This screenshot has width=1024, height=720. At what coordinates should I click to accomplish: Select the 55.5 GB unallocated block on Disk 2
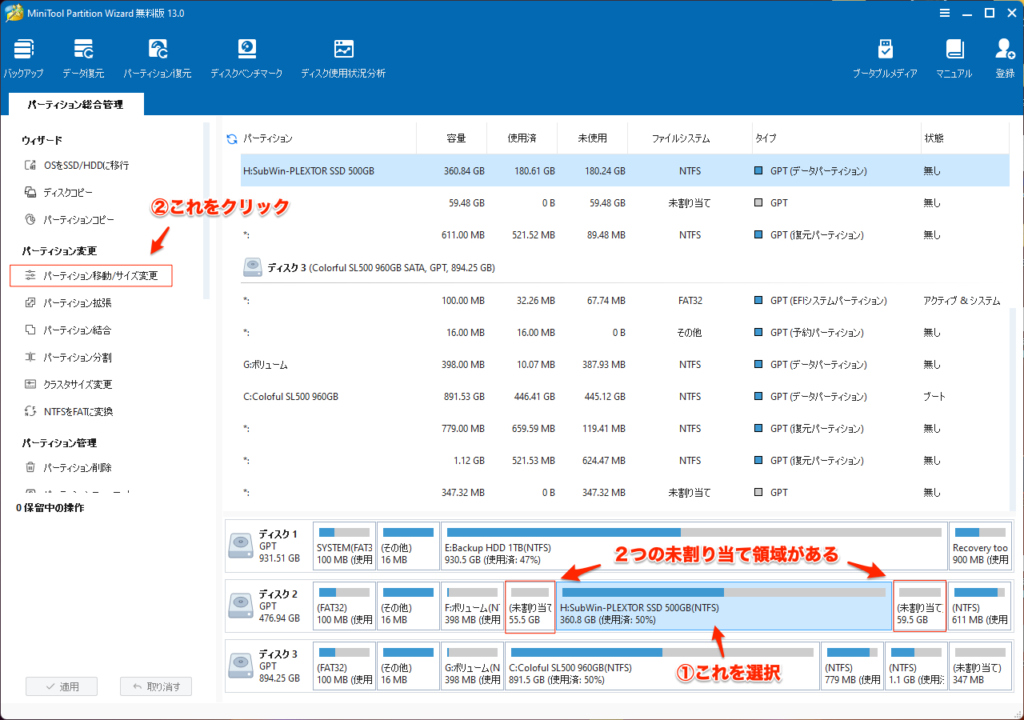point(530,607)
